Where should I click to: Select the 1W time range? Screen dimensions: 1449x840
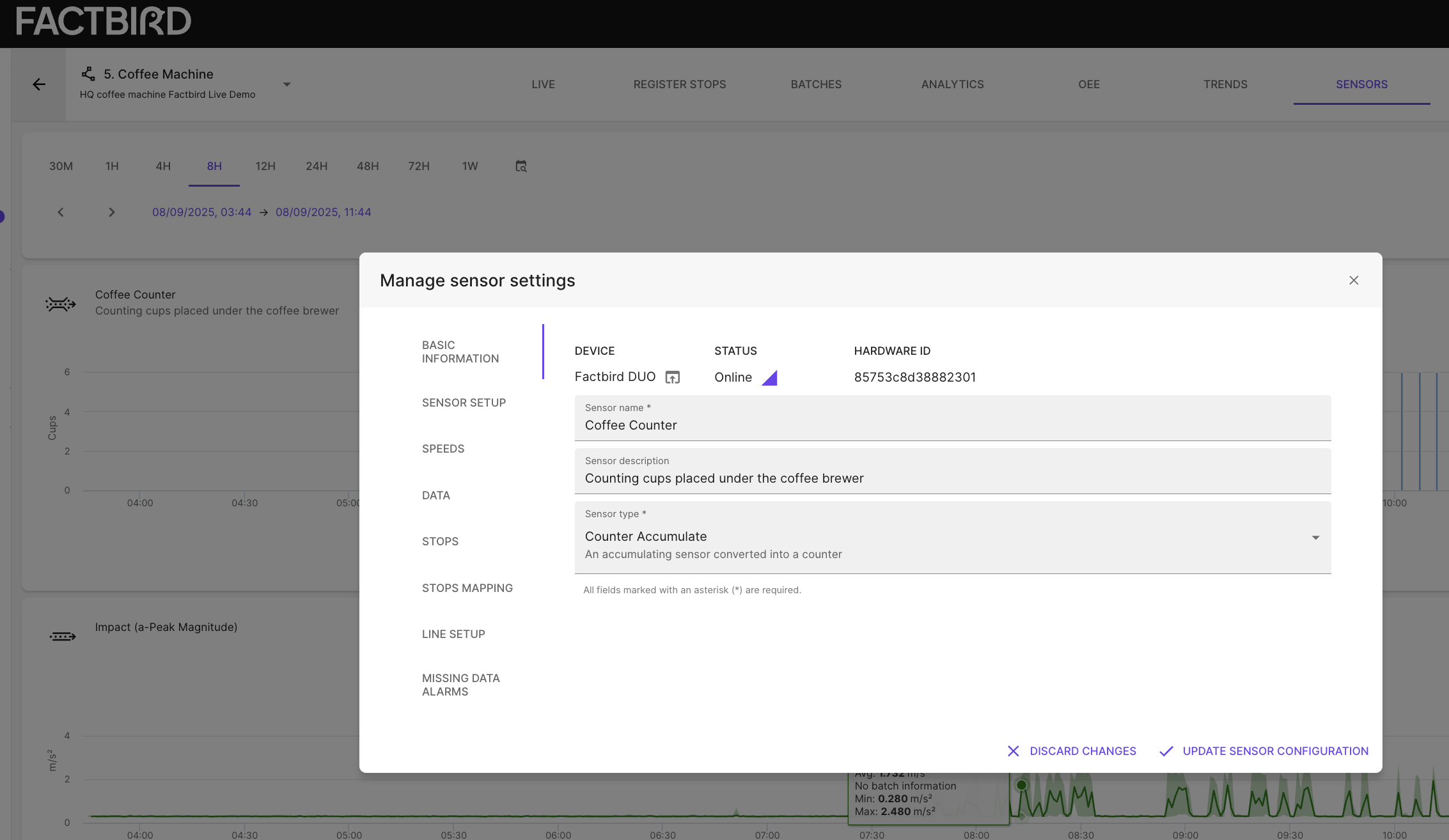[470, 166]
